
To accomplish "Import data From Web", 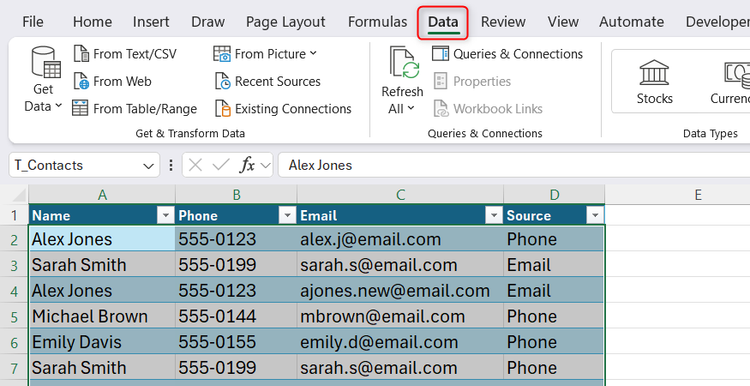I will tap(112, 81).
